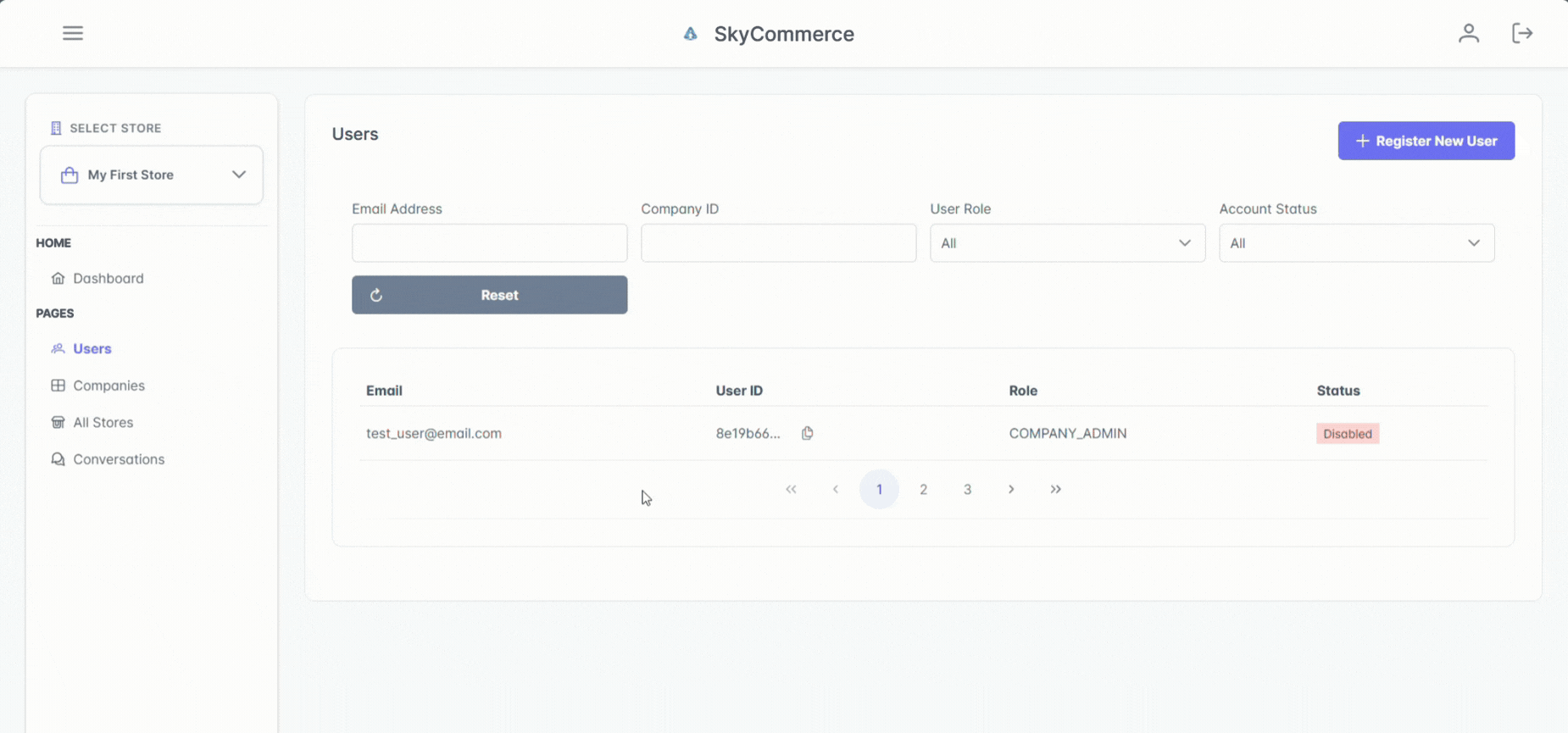Screen dimensions: 1568x733
Task: Click the SkyCommerce logo icon
Action: [691, 34]
